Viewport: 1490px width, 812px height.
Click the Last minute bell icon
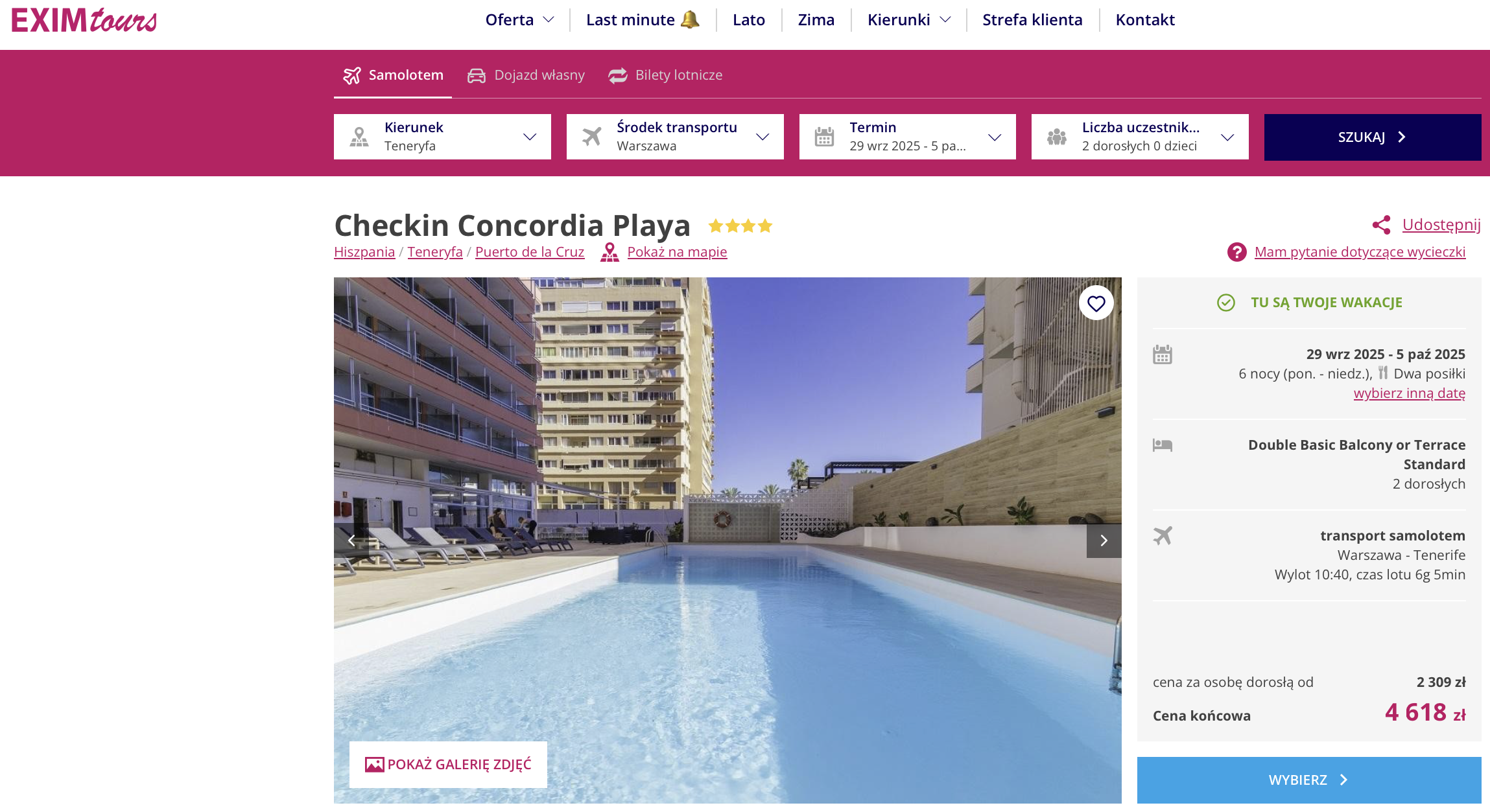click(690, 19)
